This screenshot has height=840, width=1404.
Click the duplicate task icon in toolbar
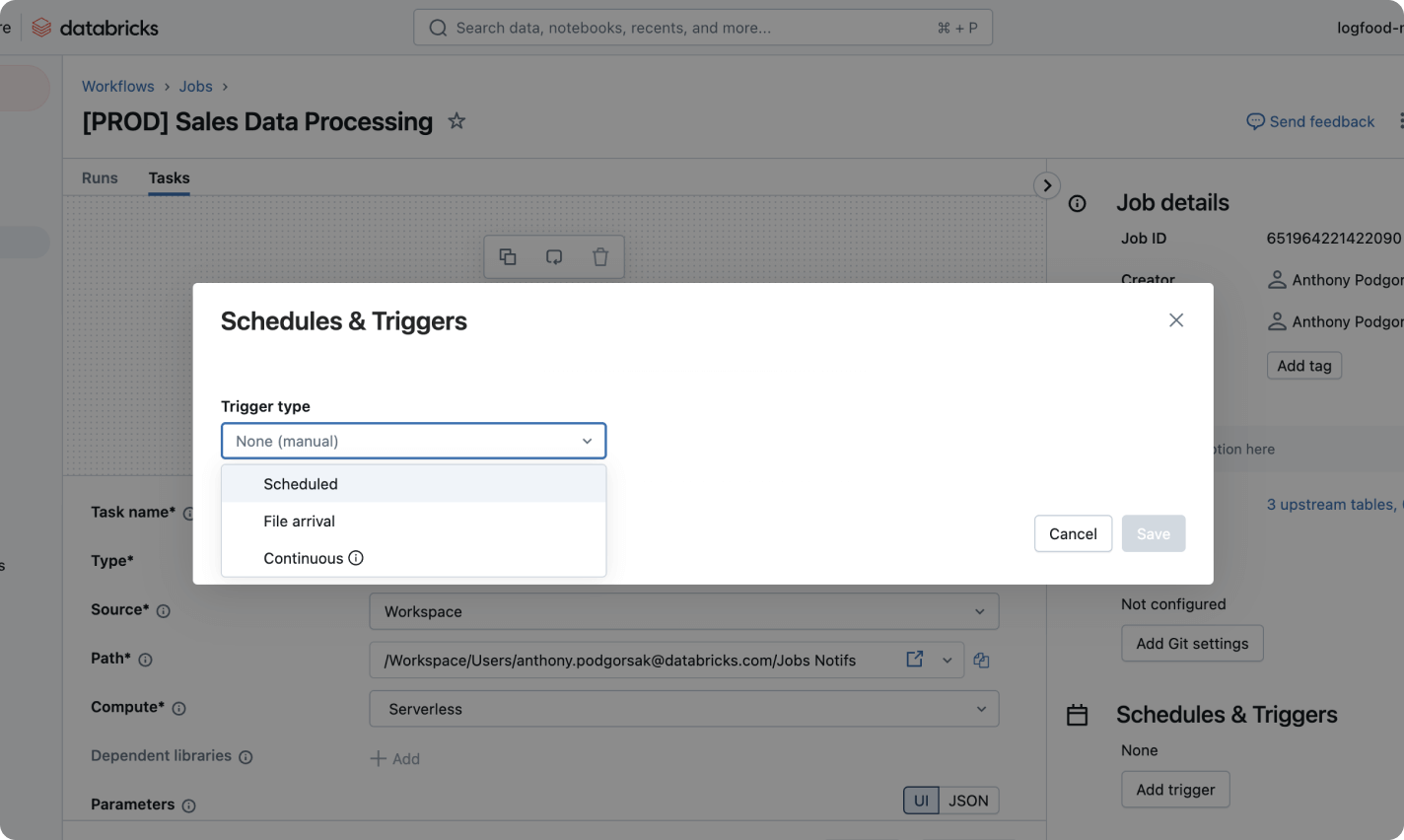(508, 257)
